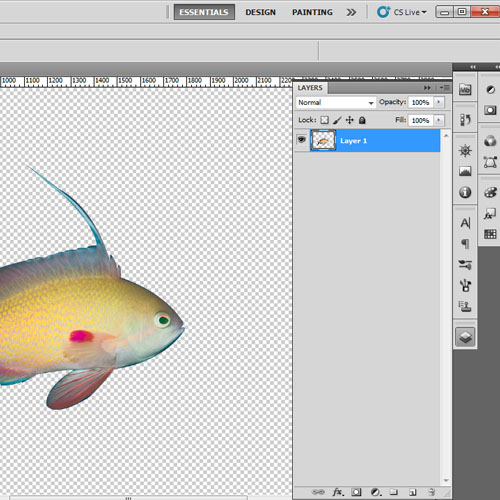This screenshot has height=500, width=500.
Task: Open the History panel icon
Action: pos(465,119)
